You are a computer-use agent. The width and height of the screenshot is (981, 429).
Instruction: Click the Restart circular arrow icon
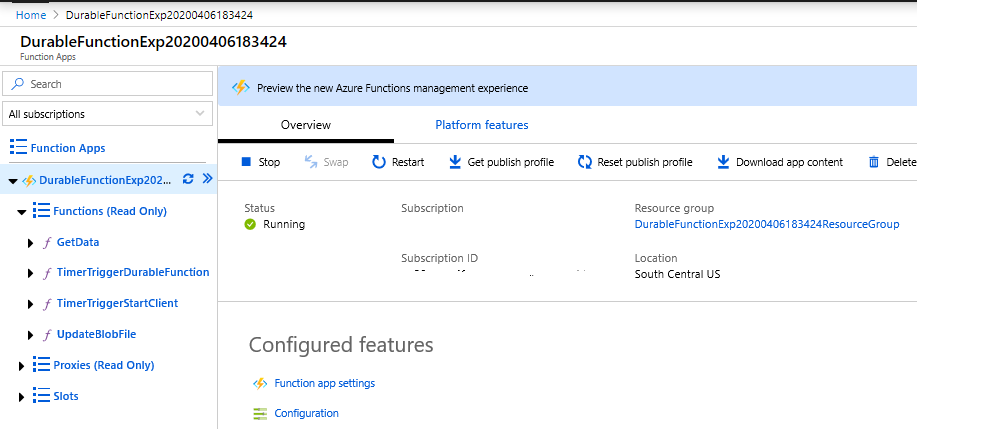[379, 162]
